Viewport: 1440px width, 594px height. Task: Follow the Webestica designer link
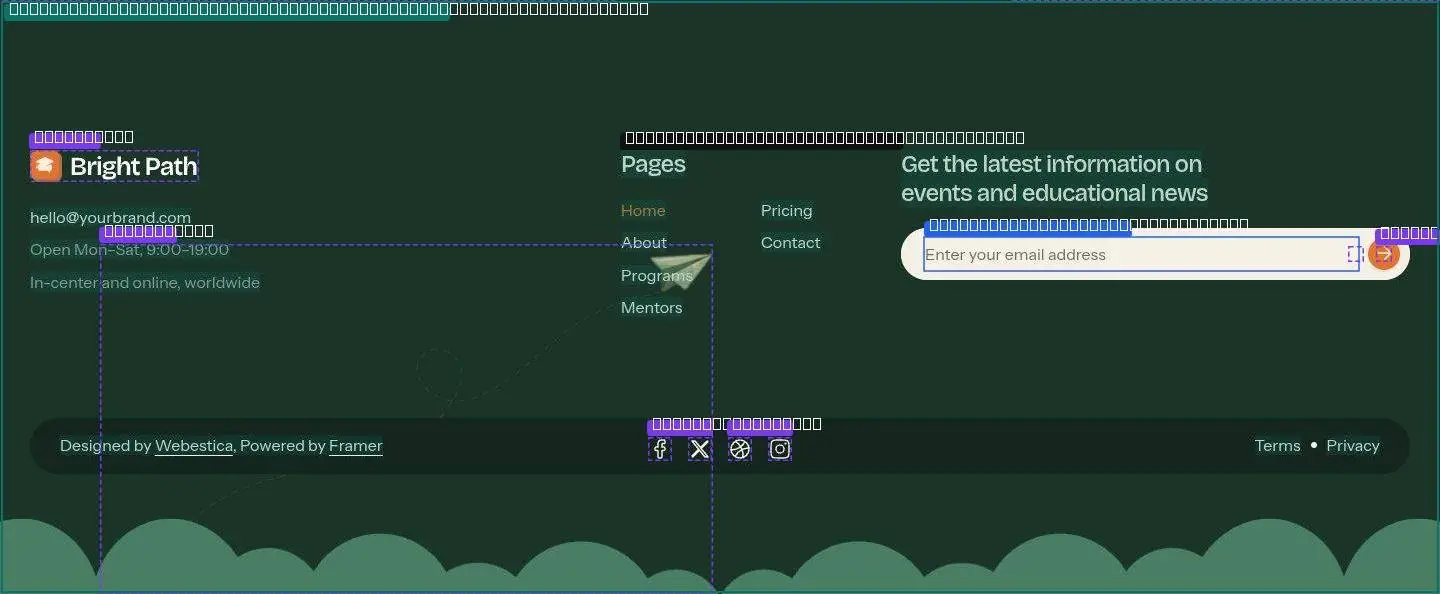click(194, 446)
